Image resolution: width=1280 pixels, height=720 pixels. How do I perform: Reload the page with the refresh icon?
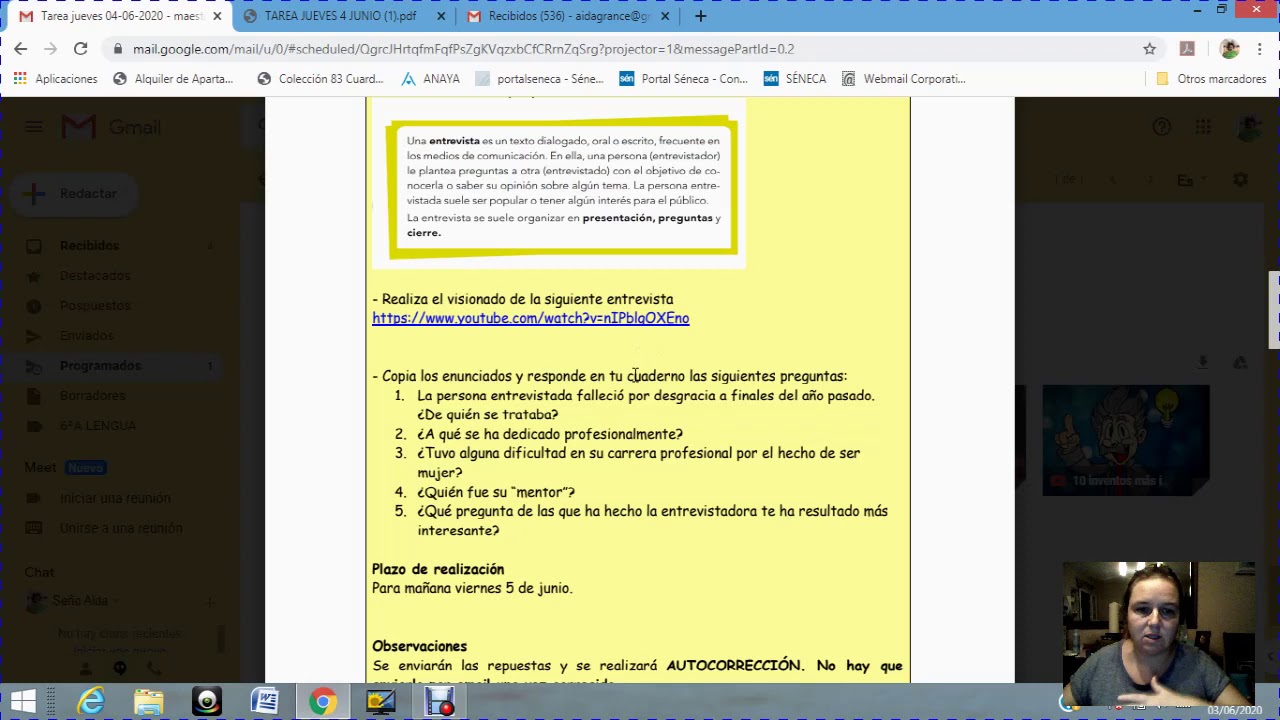pos(81,48)
